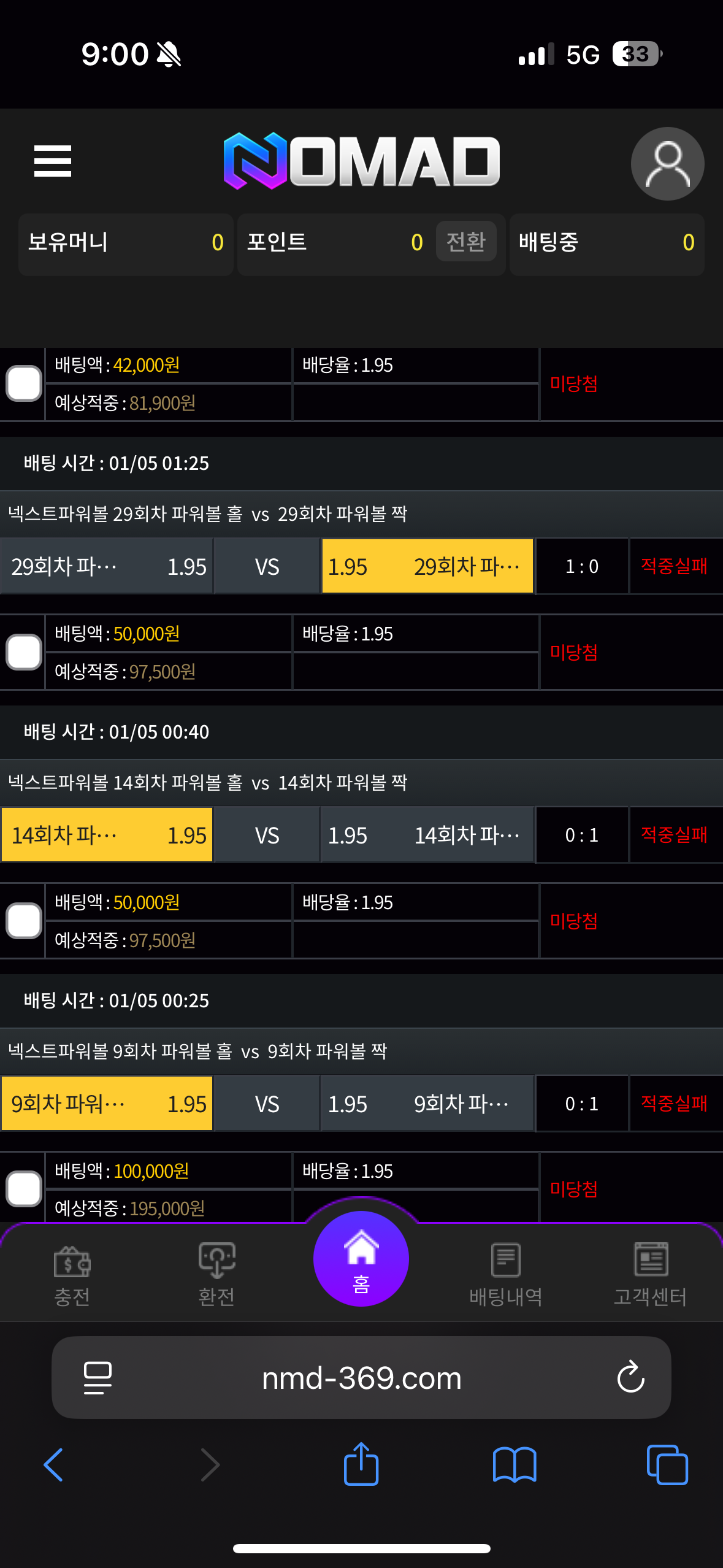Tap the NOMAD logo
This screenshot has width=723, height=1568.
pos(362,161)
